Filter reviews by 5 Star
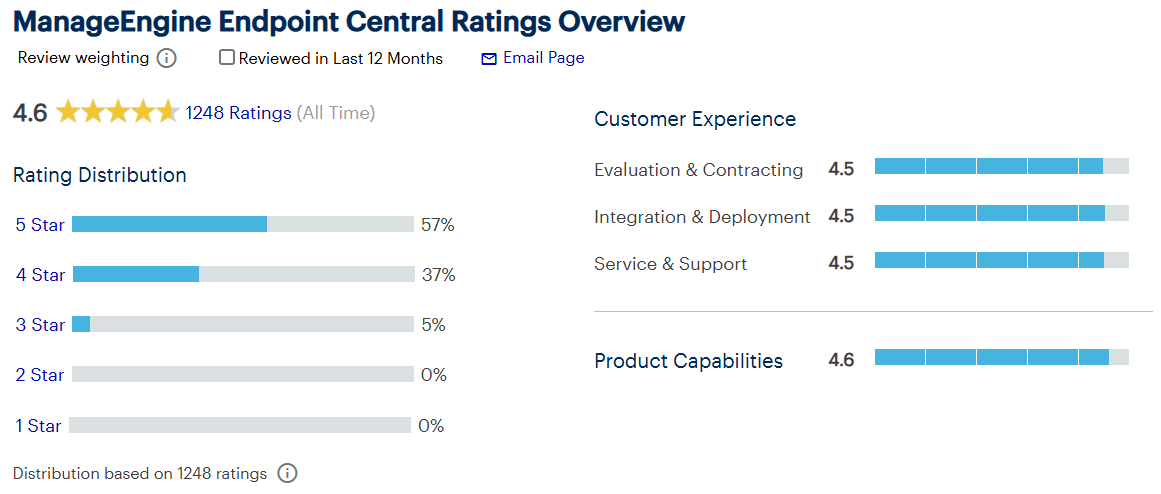 click(x=40, y=225)
